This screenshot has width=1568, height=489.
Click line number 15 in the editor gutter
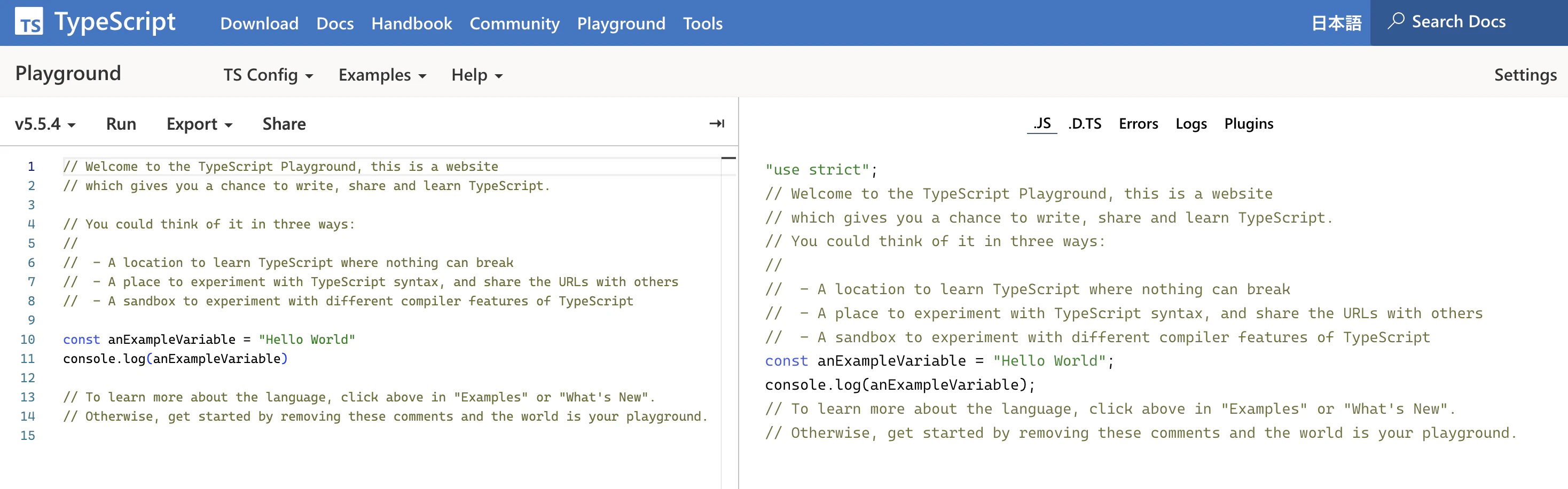28,436
